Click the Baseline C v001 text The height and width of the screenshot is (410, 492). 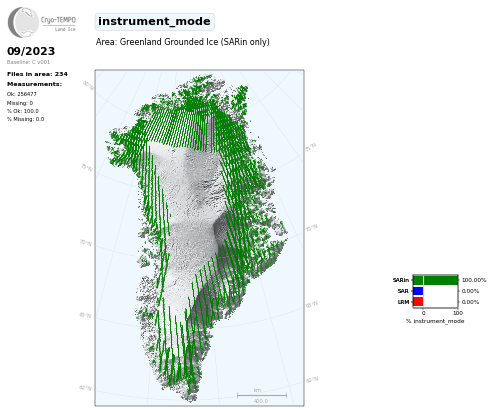(x=28, y=62)
